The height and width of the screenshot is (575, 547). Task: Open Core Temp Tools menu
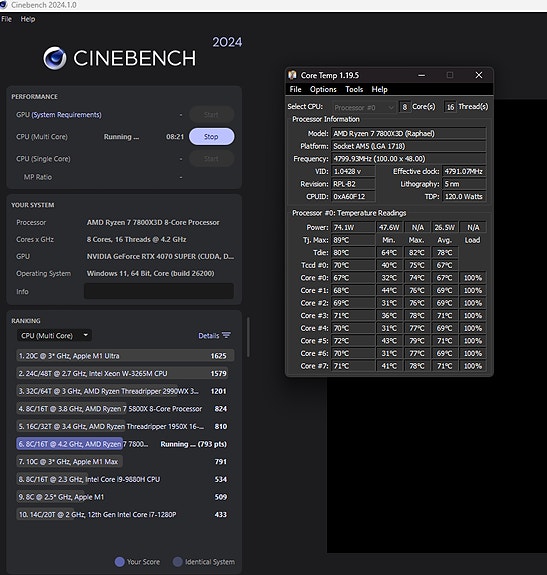tap(354, 89)
